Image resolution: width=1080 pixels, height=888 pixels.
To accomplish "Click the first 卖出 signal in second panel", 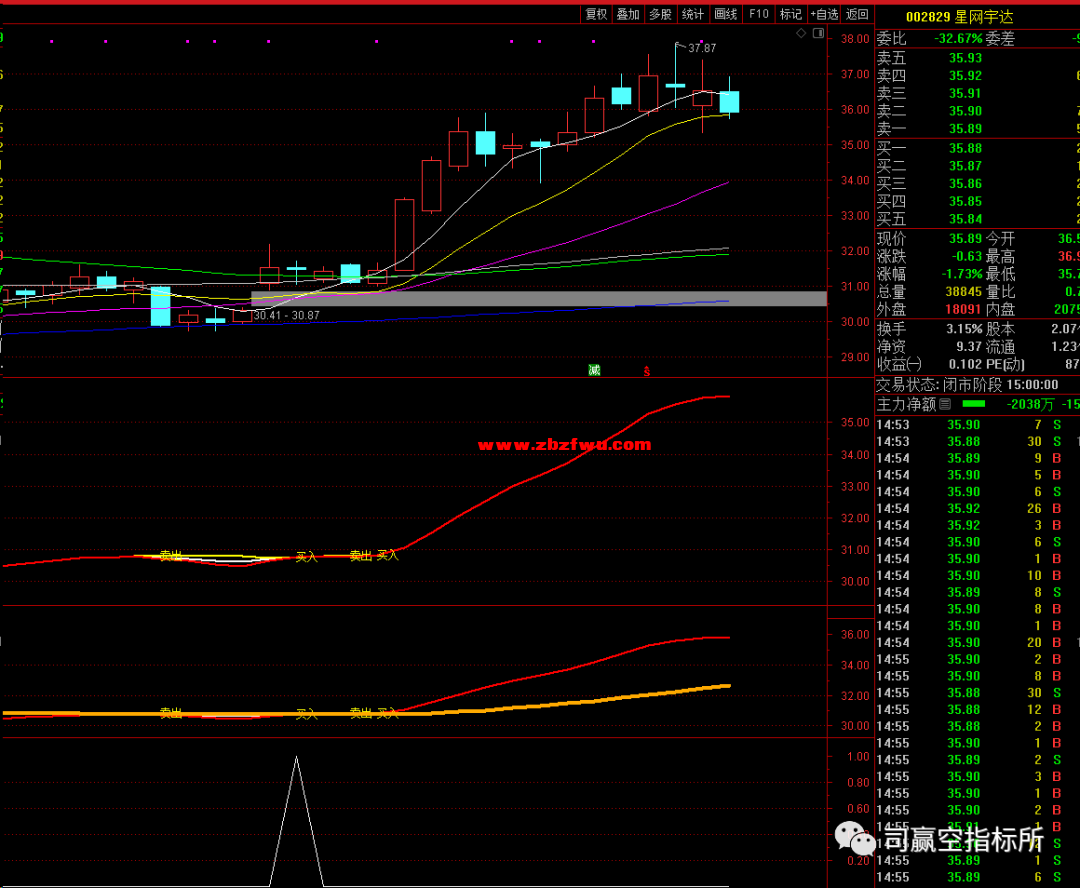I will [x=171, y=555].
